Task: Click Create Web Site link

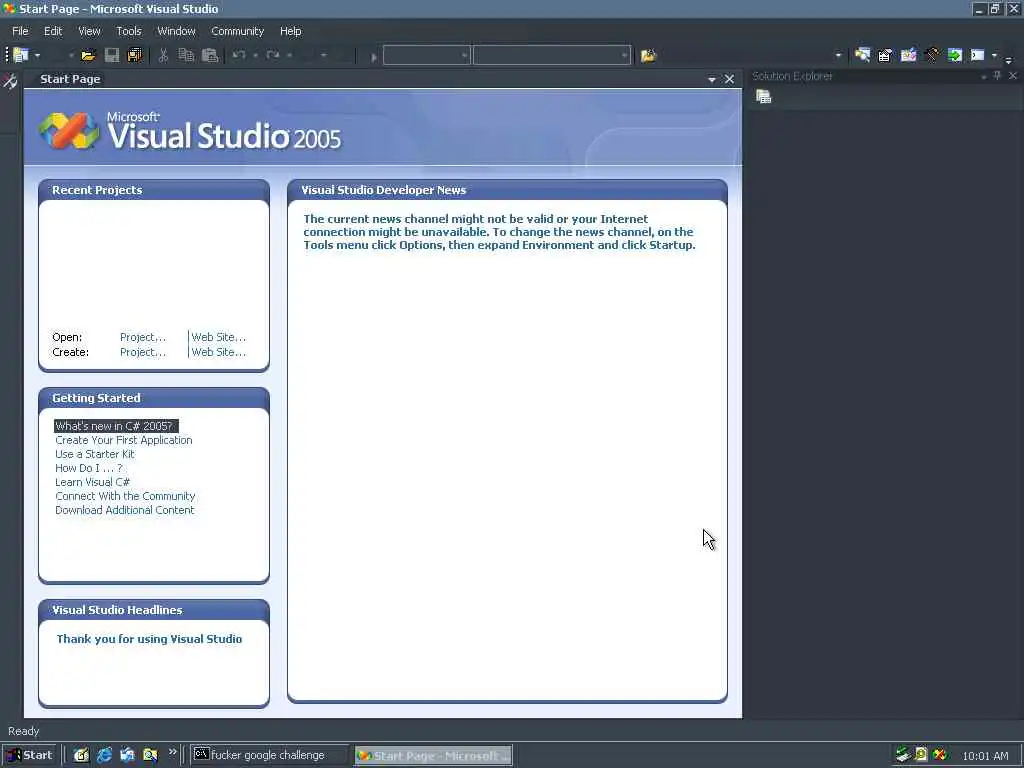Action: point(218,352)
